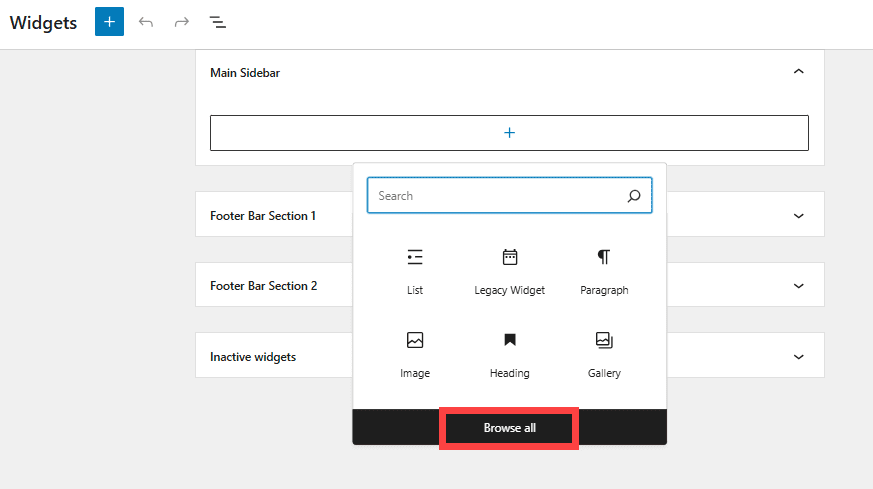This screenshot has height=489, width=873.
Task: Select the Legacy Widget block
Action: coord(509,270)
